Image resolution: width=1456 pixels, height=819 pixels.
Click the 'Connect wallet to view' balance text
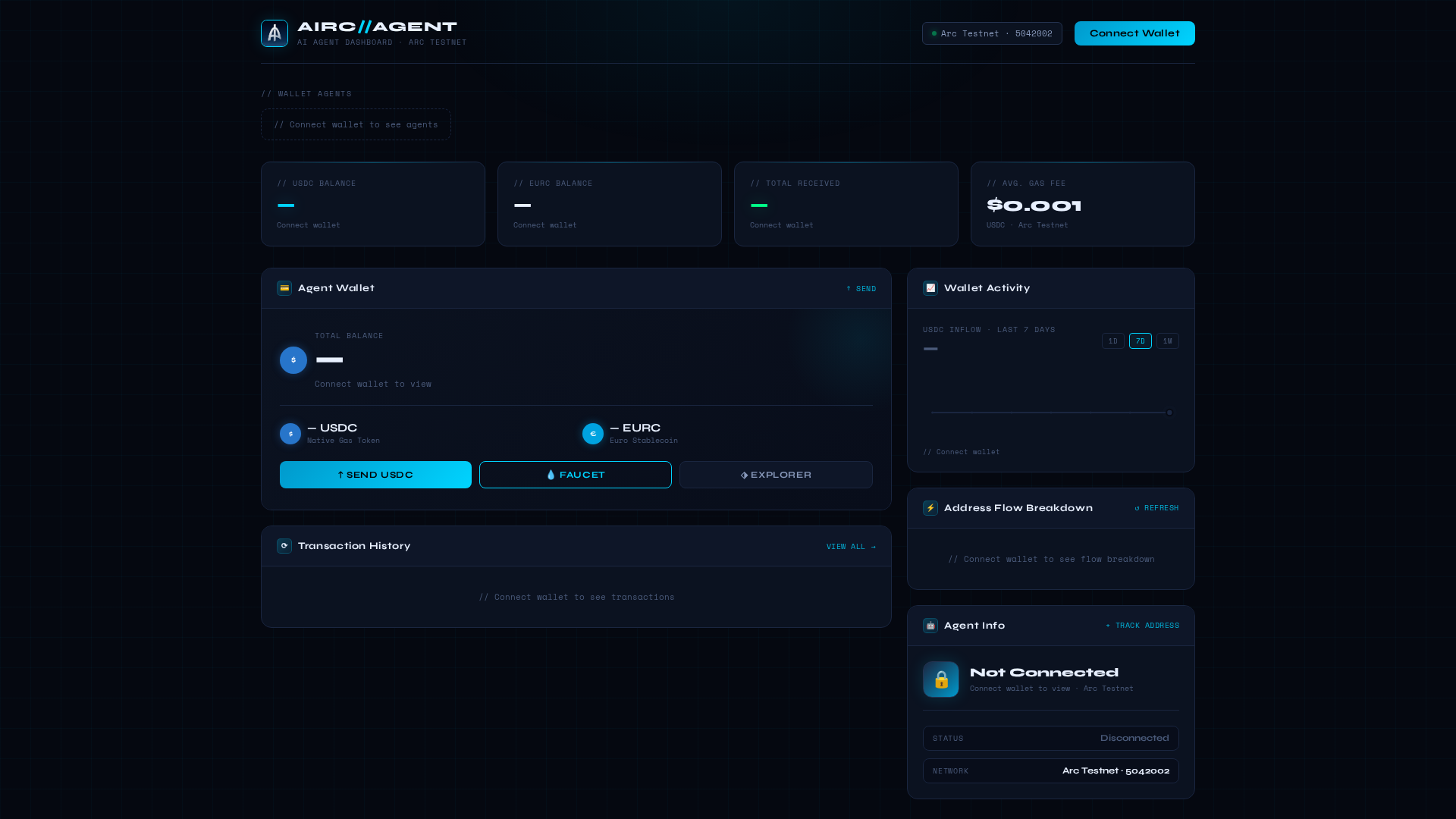tap(373, 384)
